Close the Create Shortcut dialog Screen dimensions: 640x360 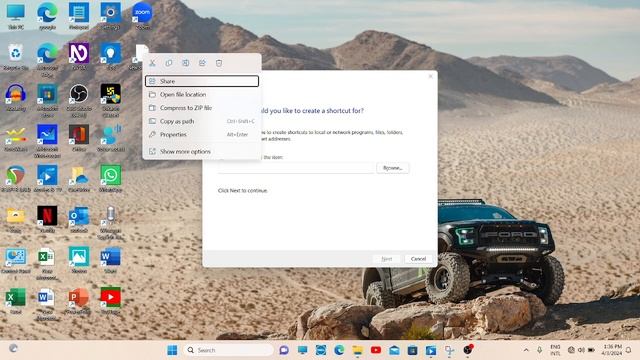pos(430,76)
